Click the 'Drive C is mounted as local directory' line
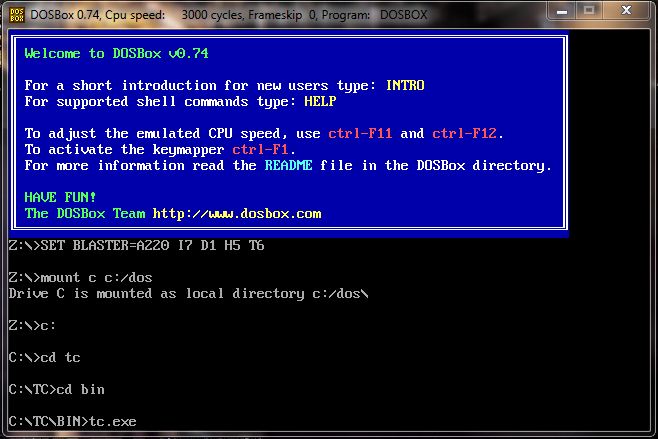This screenshot has height=439, width=658. pyautogui.click(x=188, y=293)
